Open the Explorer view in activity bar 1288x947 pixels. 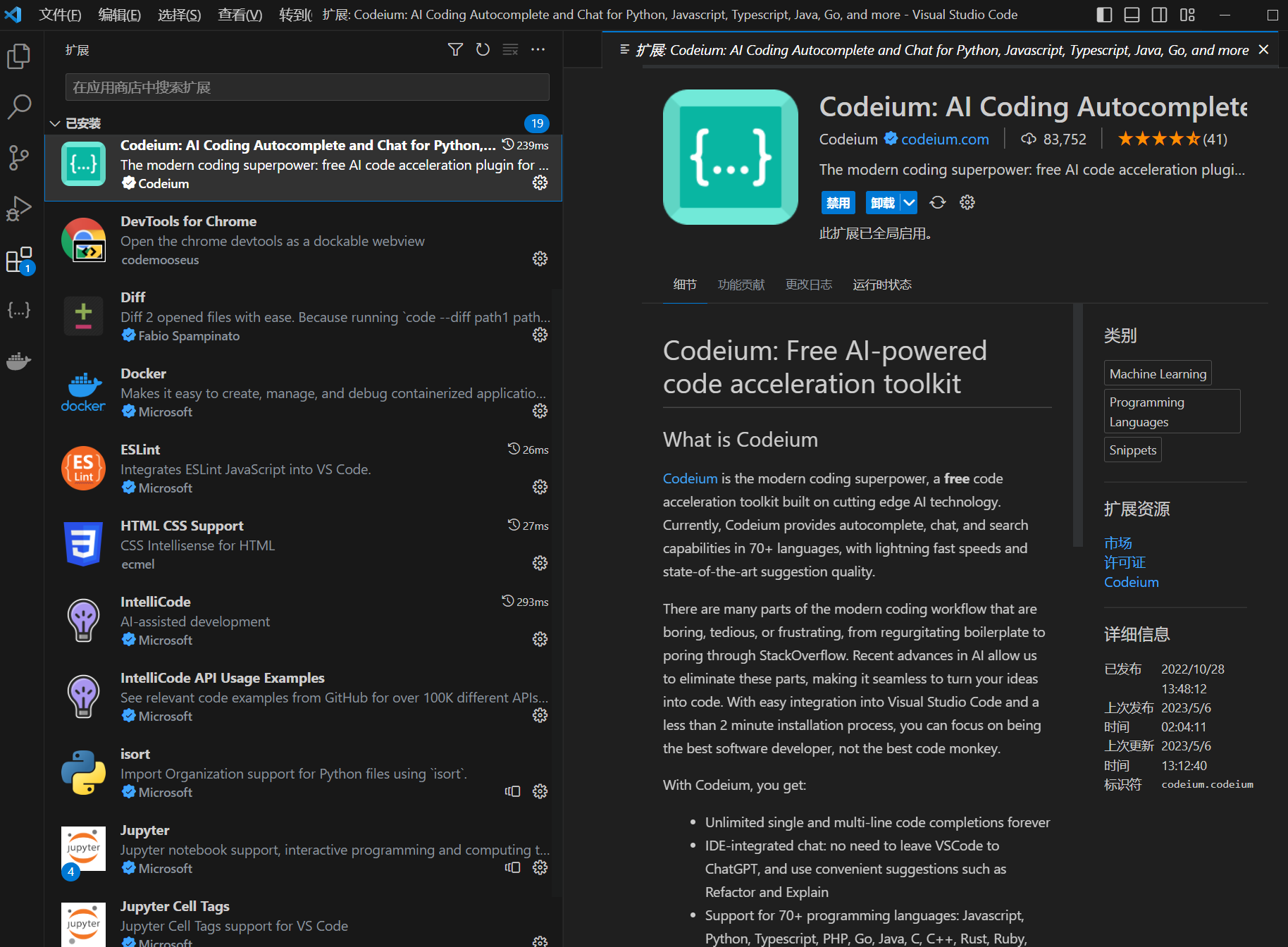(19, 56)
